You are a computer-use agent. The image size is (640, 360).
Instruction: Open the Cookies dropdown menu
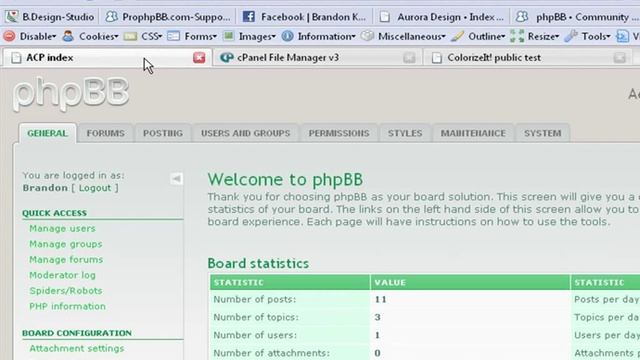(90, 36)
